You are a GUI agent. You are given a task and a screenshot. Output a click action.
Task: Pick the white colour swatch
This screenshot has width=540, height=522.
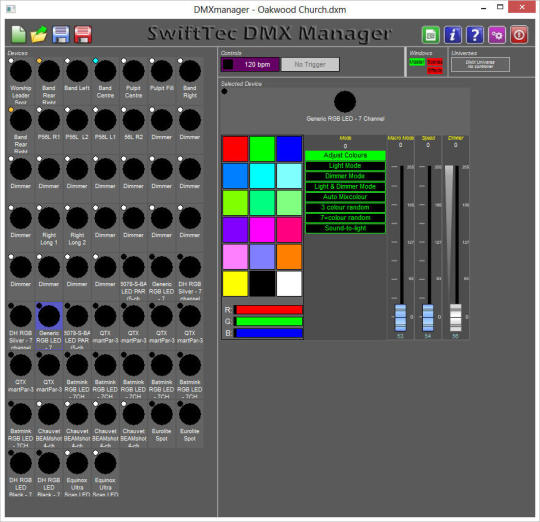pyautogui.click(x=289, y=284)
